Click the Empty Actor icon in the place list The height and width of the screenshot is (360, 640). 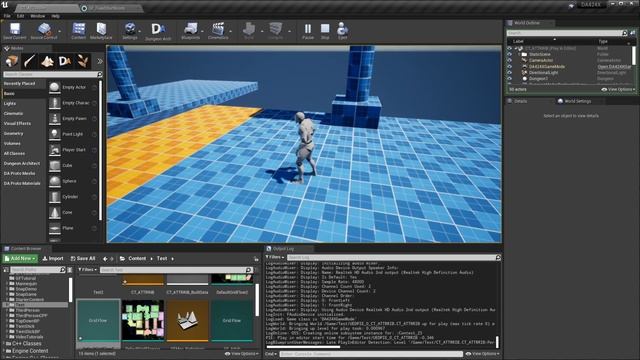pyautogui.click(x=54, y=87)
